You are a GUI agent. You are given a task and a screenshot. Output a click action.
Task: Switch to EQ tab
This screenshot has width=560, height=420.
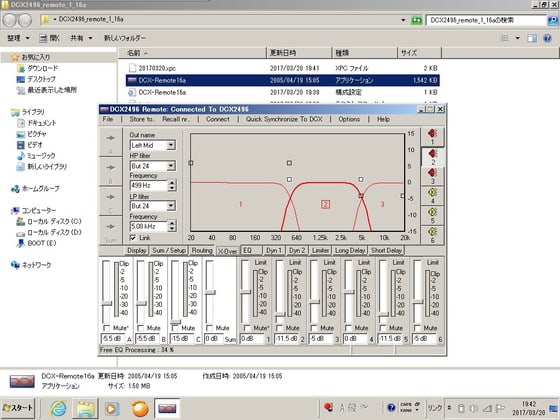(251, 250)
